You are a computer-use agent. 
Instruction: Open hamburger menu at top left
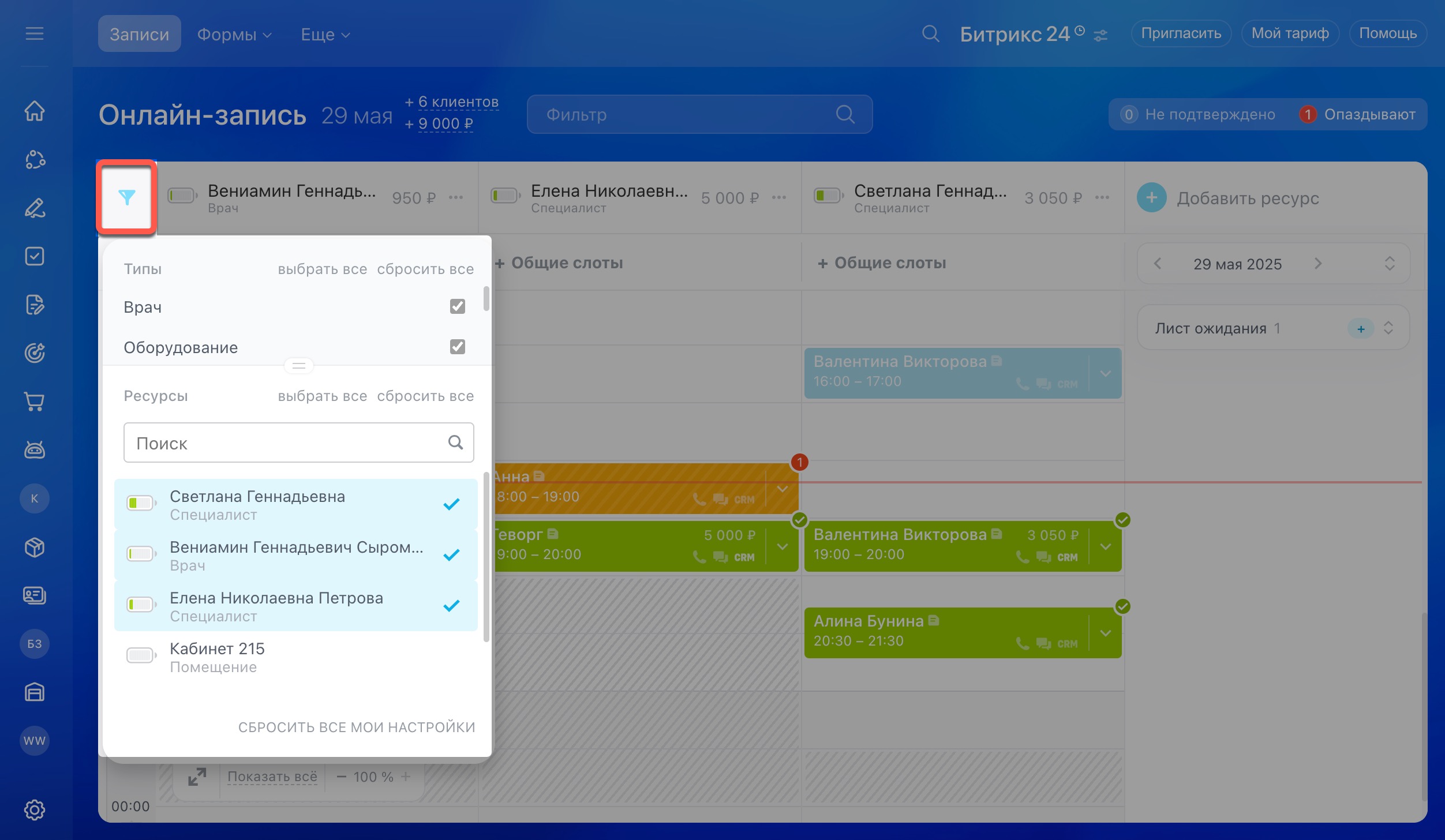[x=35, y=34]
